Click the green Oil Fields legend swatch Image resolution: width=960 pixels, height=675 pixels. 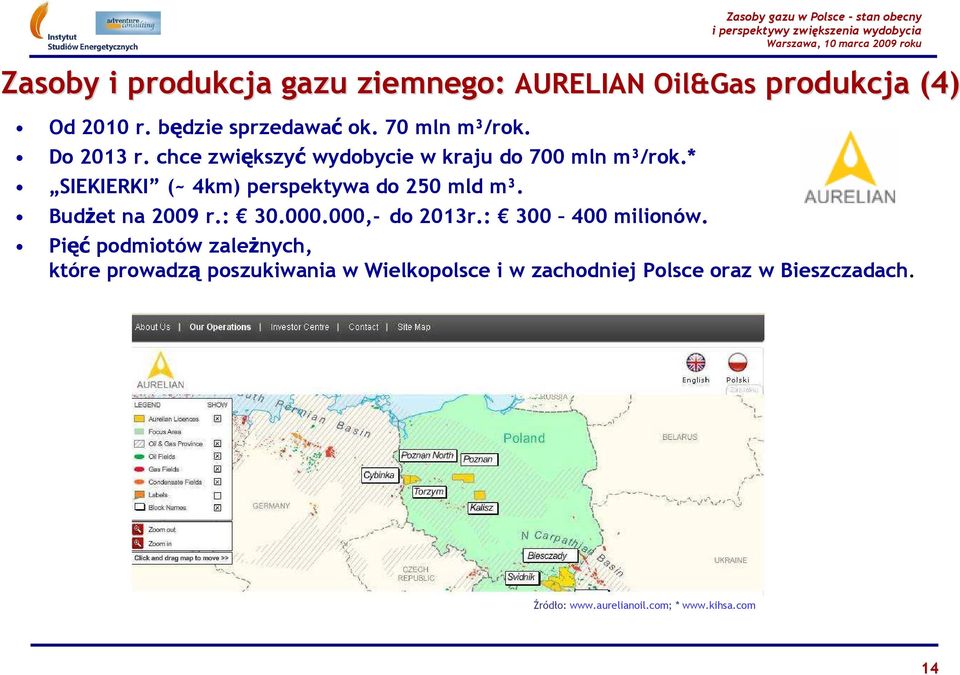coord(139,456)
